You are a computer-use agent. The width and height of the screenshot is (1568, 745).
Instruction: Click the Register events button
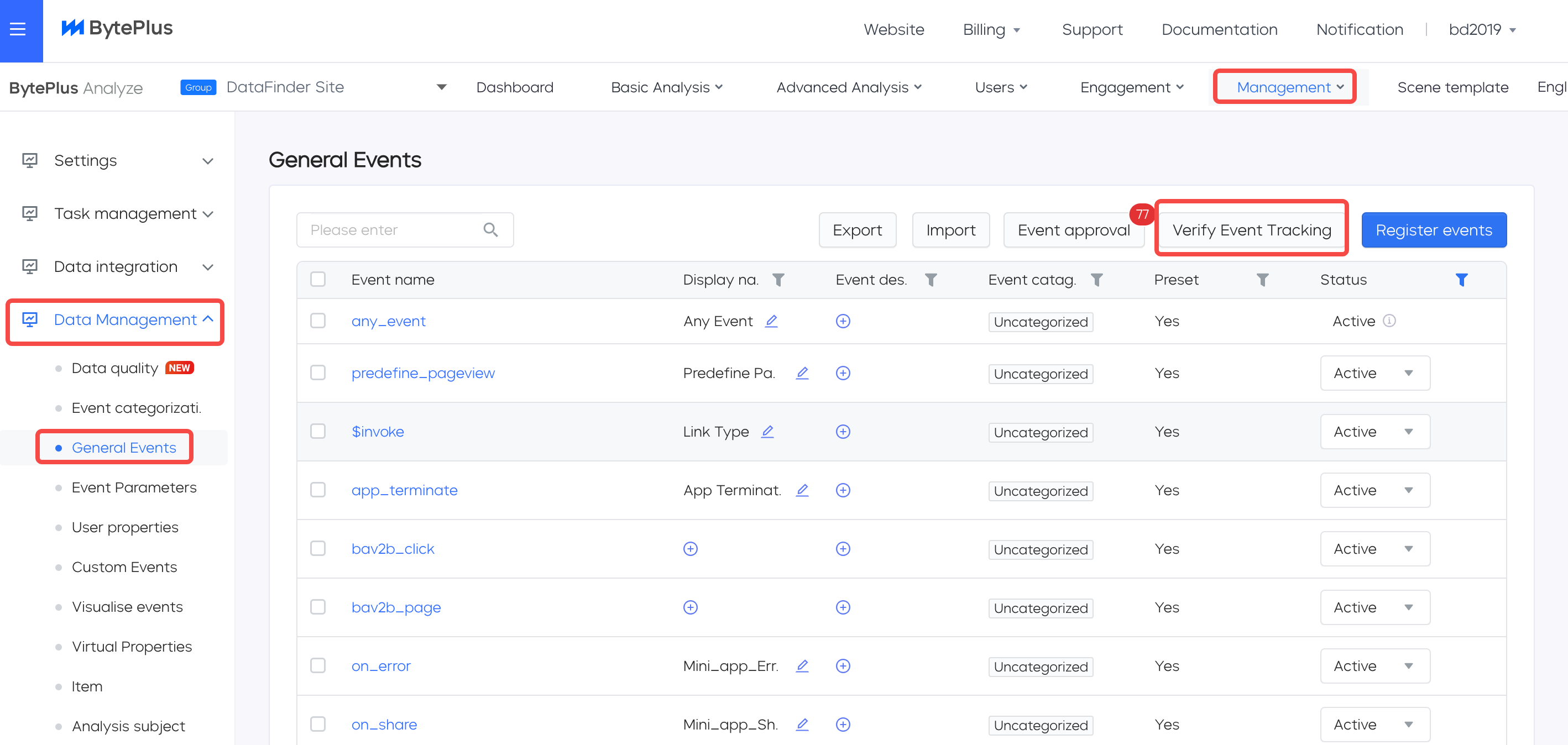point(1434,230)
